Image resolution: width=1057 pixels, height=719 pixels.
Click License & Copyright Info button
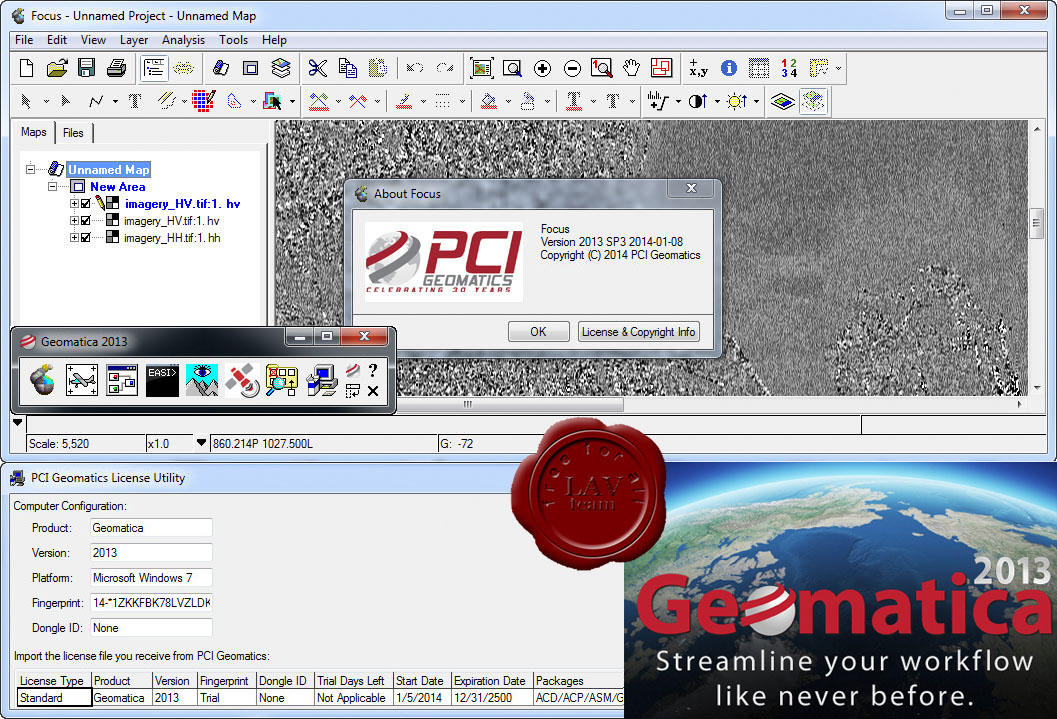(638, 332)
